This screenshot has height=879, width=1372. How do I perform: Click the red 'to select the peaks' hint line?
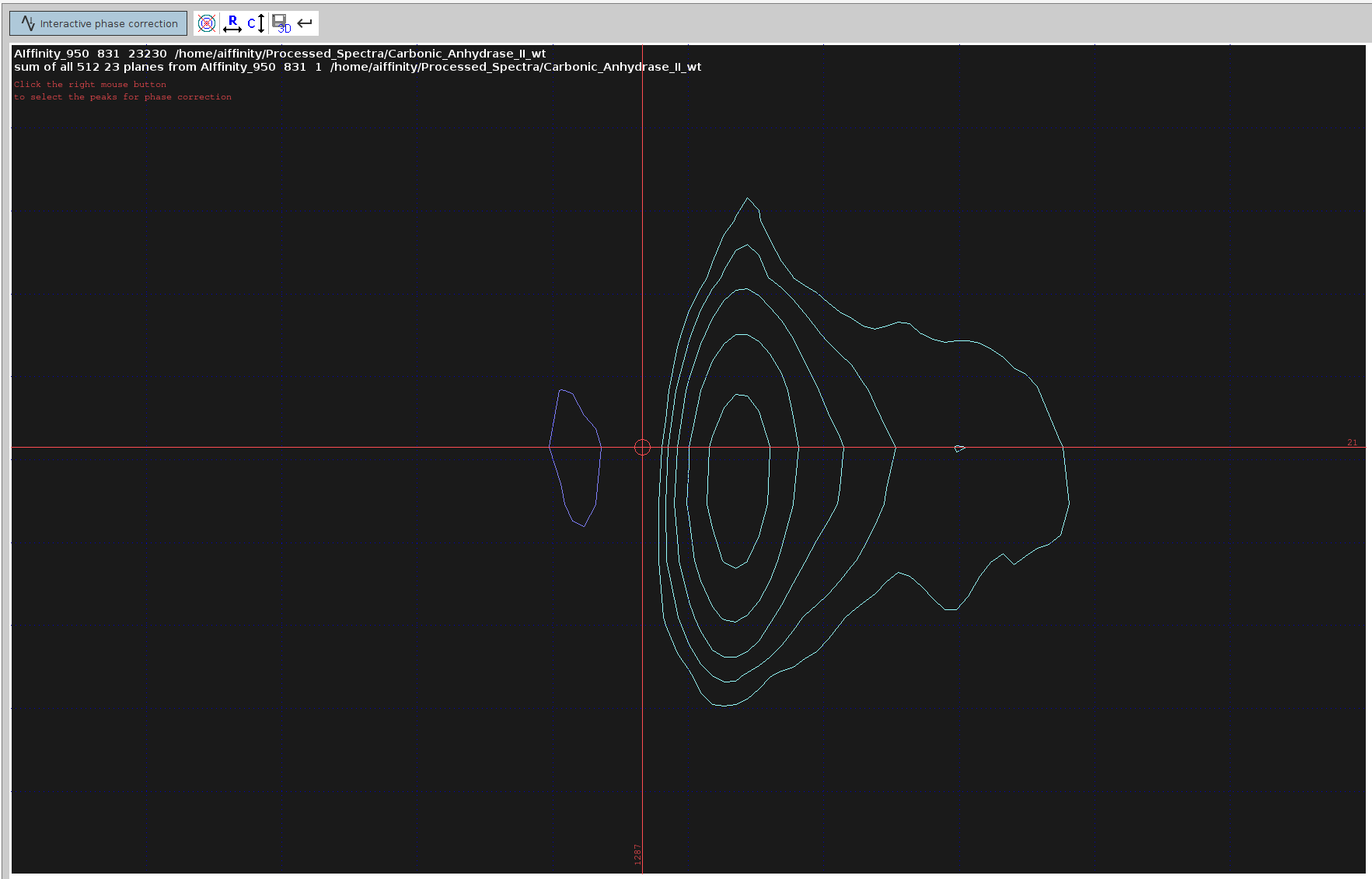[x=123, y=96]
